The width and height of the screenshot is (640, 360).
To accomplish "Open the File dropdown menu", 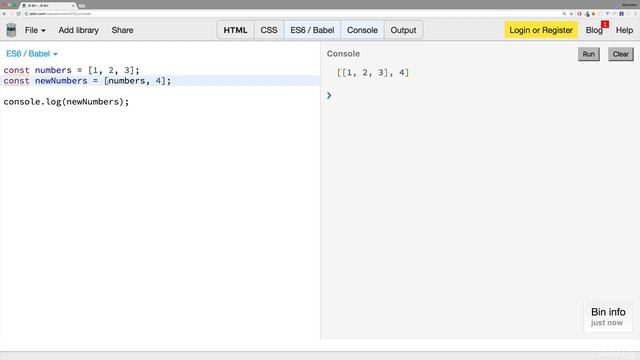I will click(35, 30).
